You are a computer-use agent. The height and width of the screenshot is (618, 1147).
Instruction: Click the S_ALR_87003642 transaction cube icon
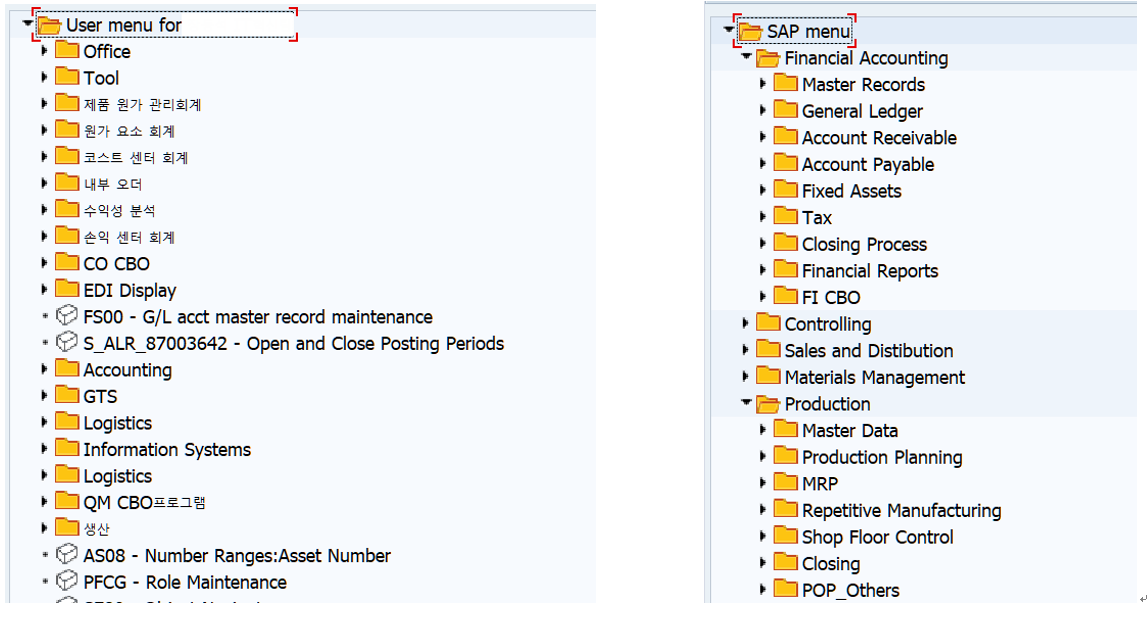[67, 342]
